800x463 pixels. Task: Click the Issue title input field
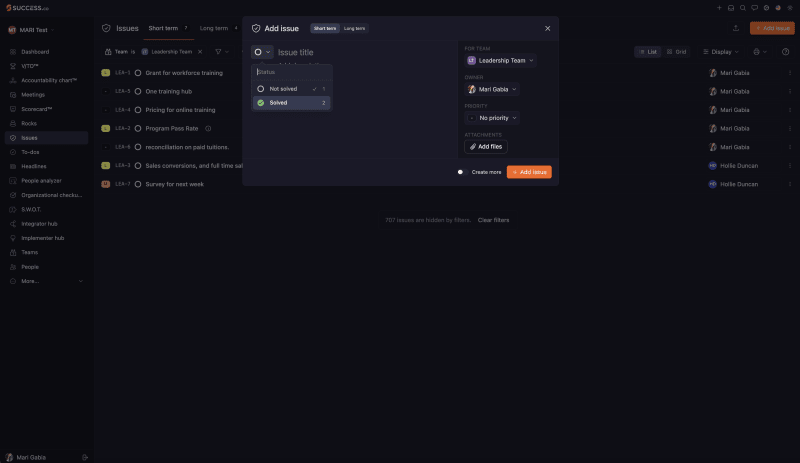tap(365, 52)
